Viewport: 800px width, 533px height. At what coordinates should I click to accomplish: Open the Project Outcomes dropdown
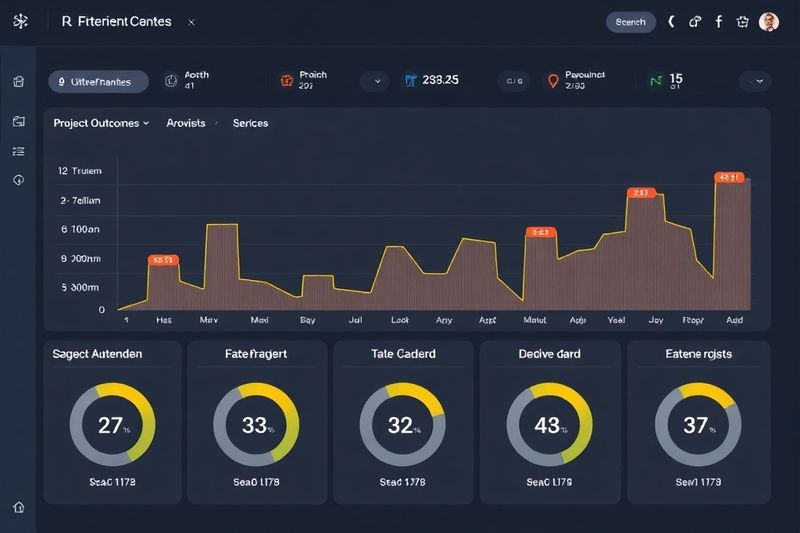101,123
